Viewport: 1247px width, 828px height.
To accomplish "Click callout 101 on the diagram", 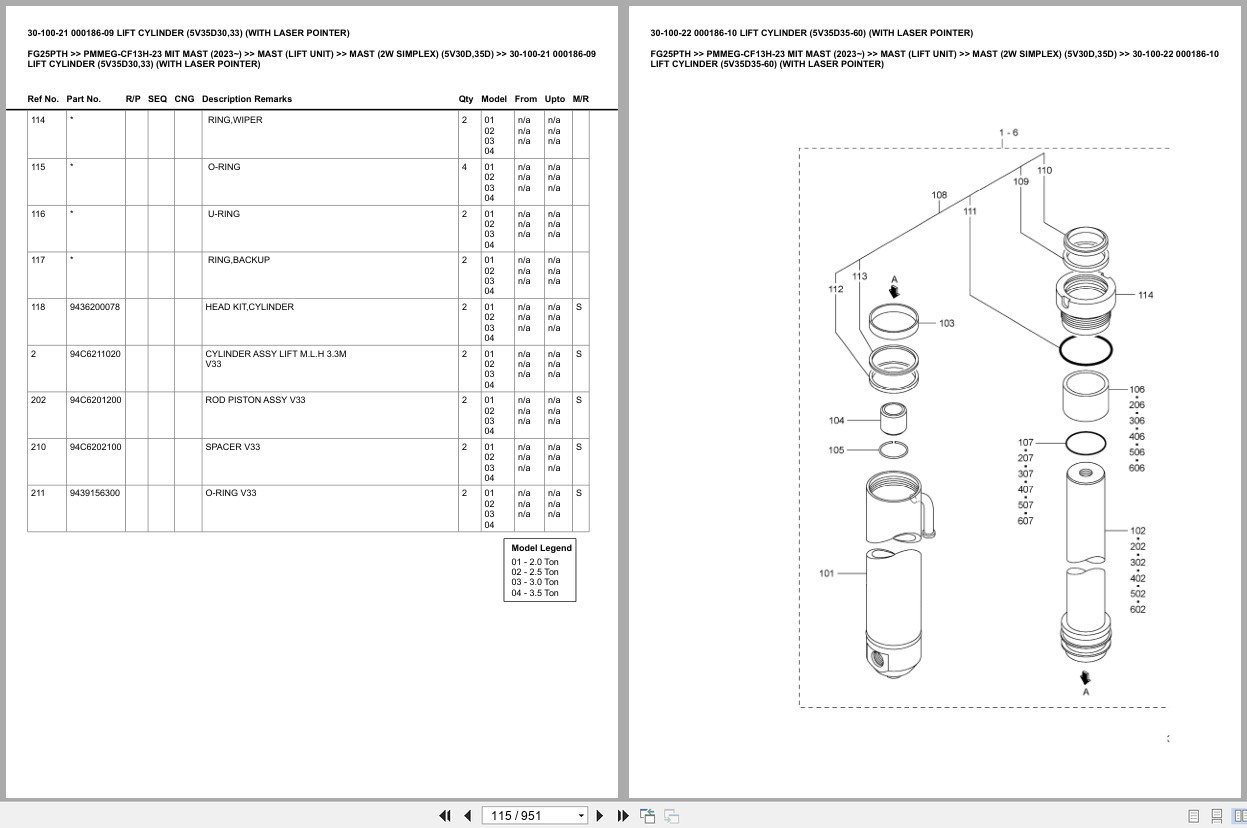I will [826, 573].
